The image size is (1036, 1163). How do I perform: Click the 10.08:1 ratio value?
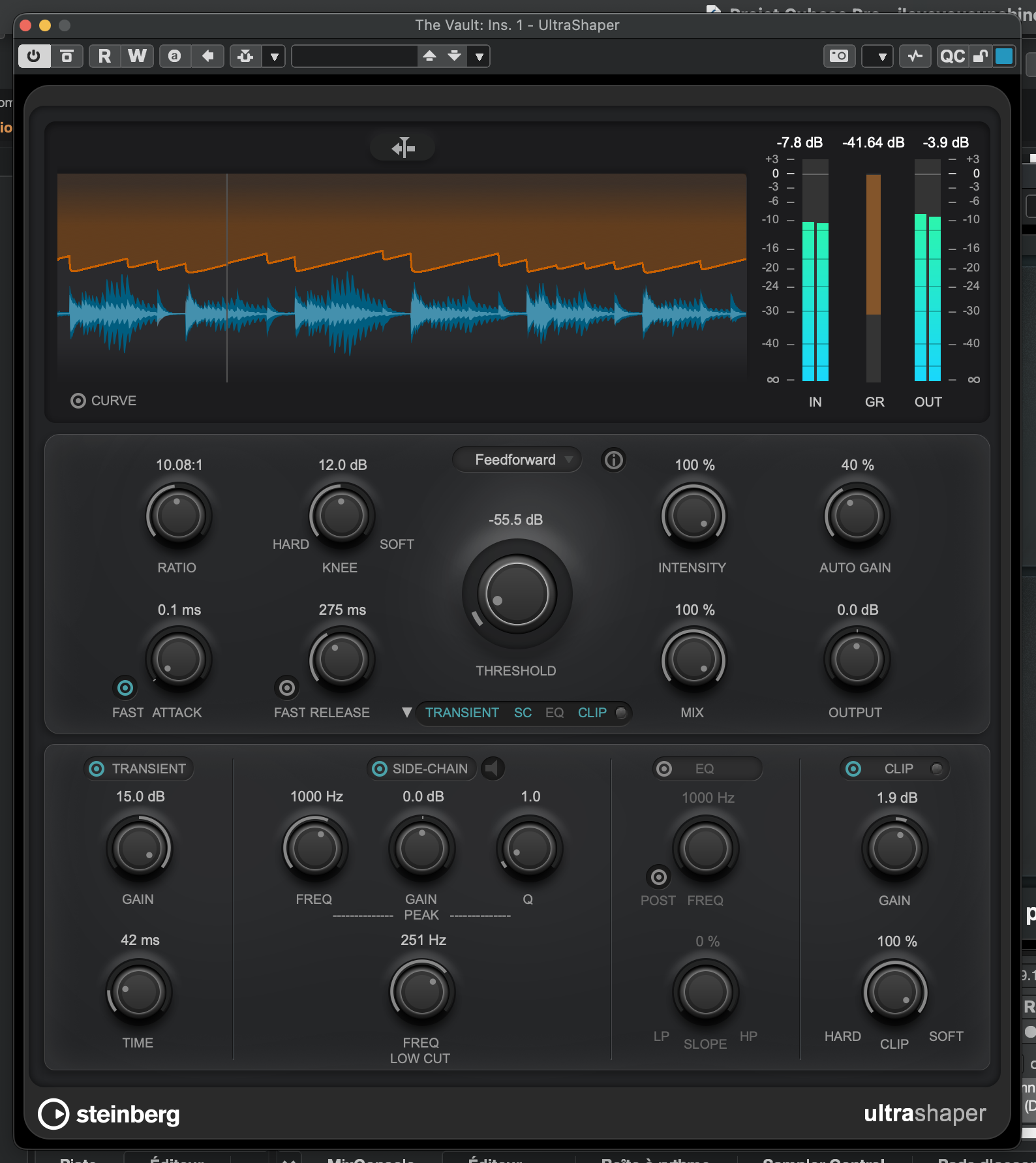[179, 465]
